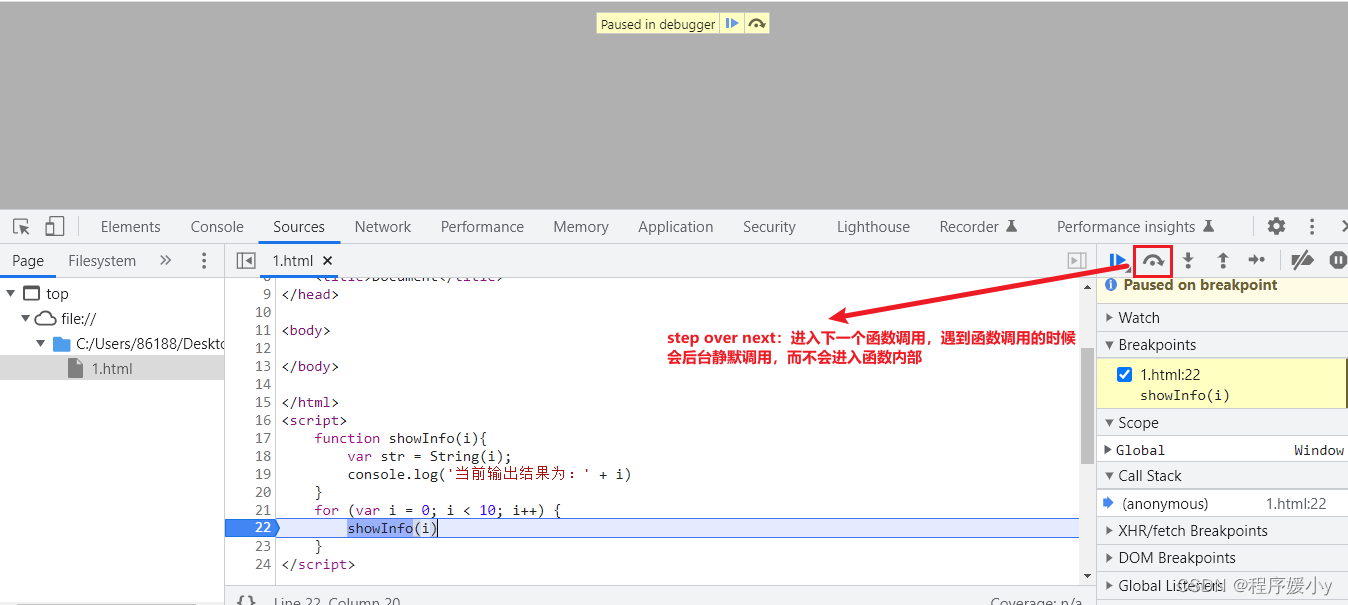Select the Sources tab

(x=299, y=227)
